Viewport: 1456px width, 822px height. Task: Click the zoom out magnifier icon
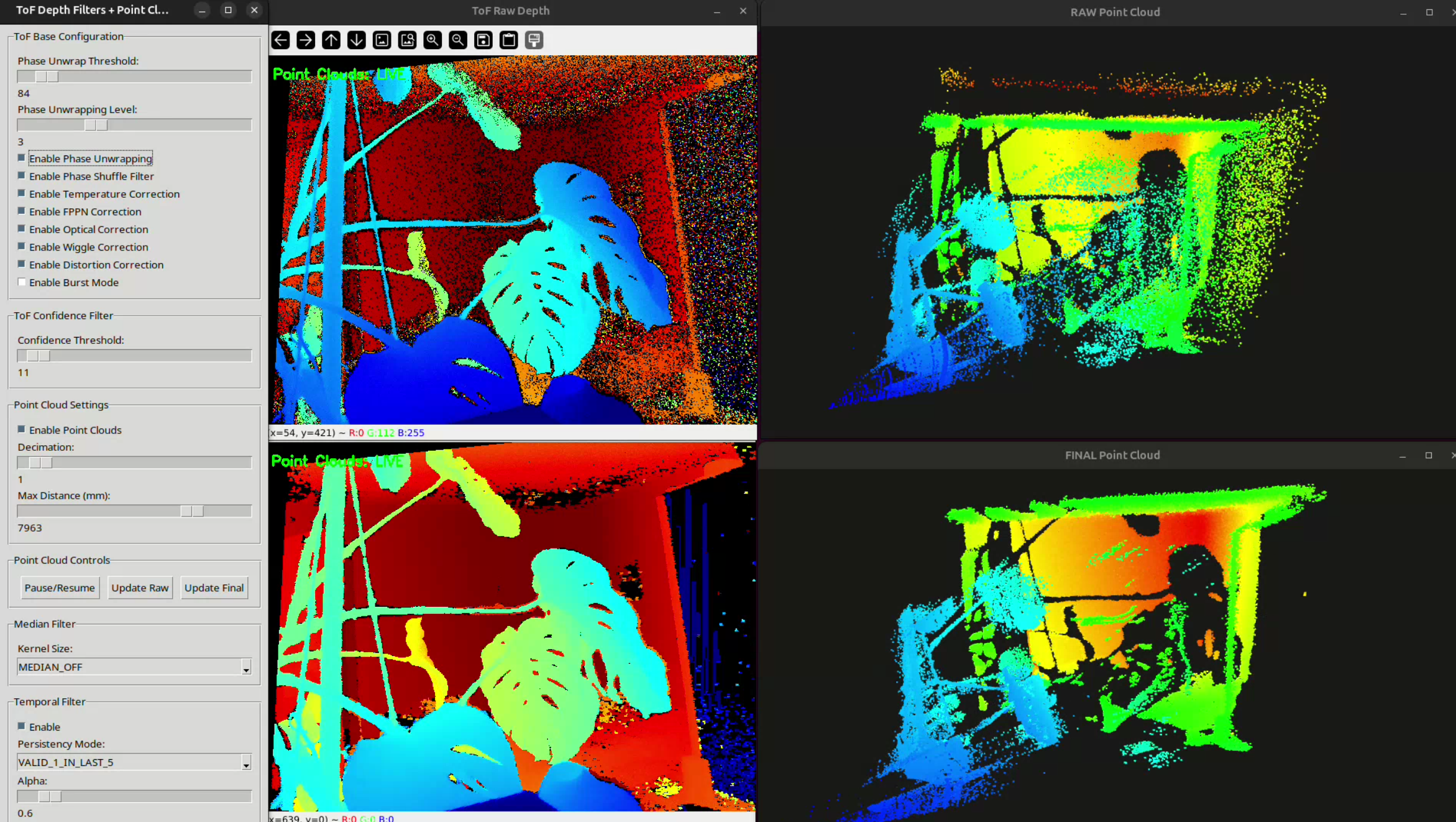click(x=458, y=40)
